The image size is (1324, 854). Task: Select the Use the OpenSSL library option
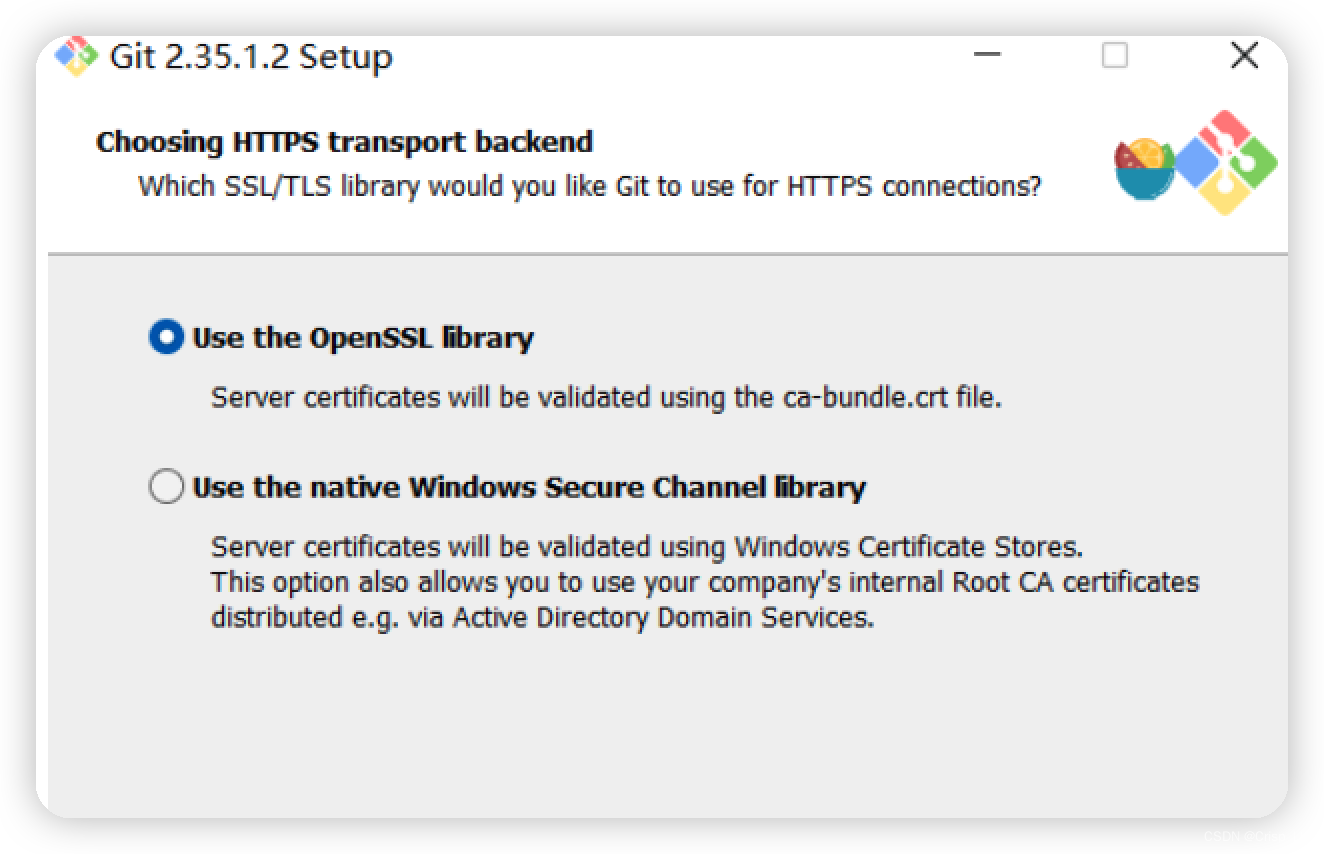tap(166, 337)
